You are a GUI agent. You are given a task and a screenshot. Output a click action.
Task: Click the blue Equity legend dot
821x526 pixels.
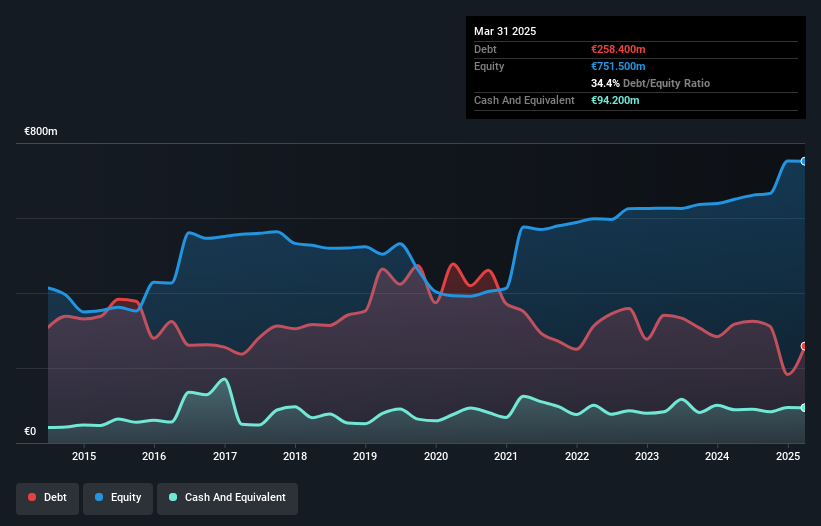pyautogui.click(x=99, y=497)
